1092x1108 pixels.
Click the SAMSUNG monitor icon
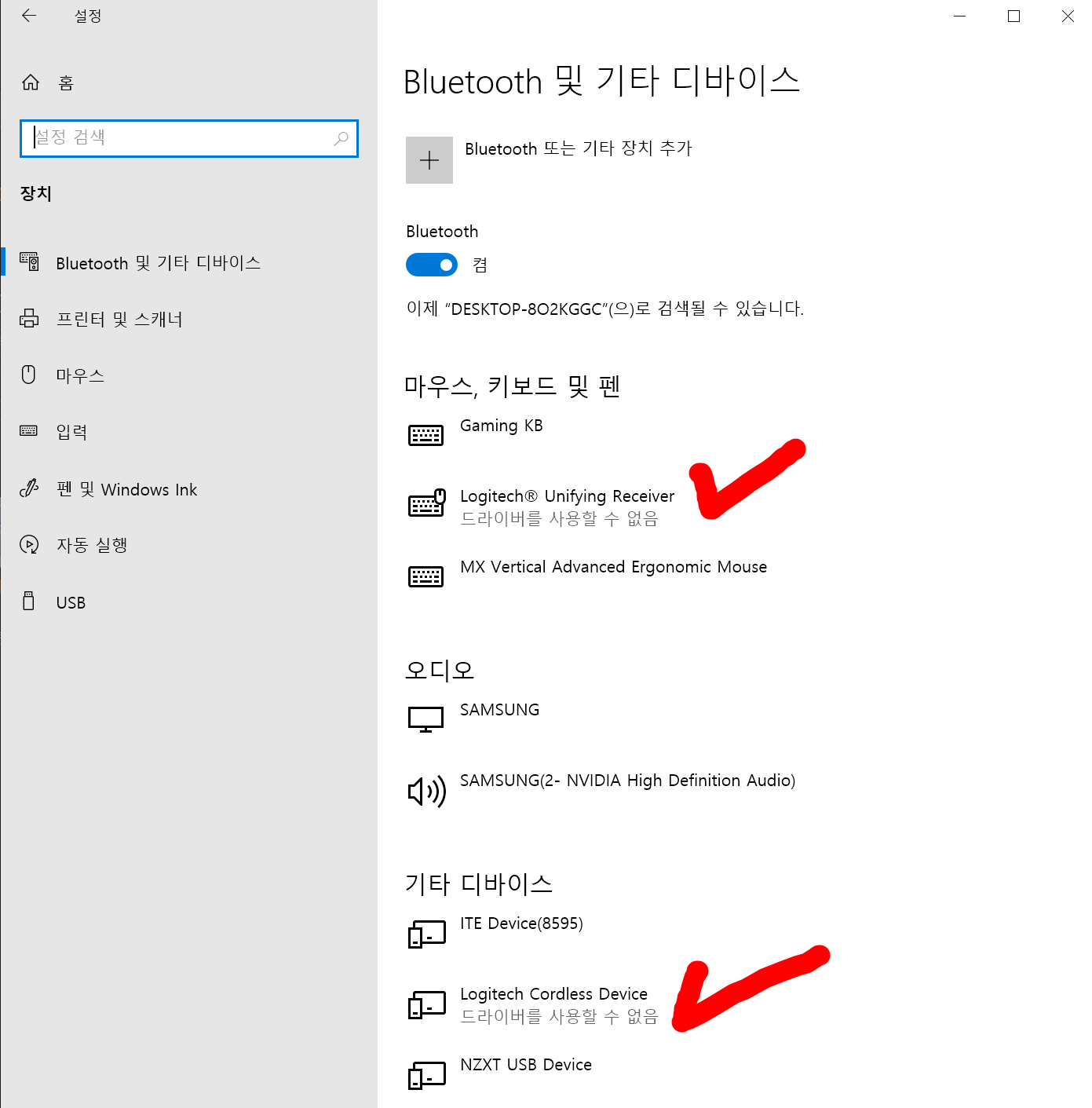click(426, 719)
